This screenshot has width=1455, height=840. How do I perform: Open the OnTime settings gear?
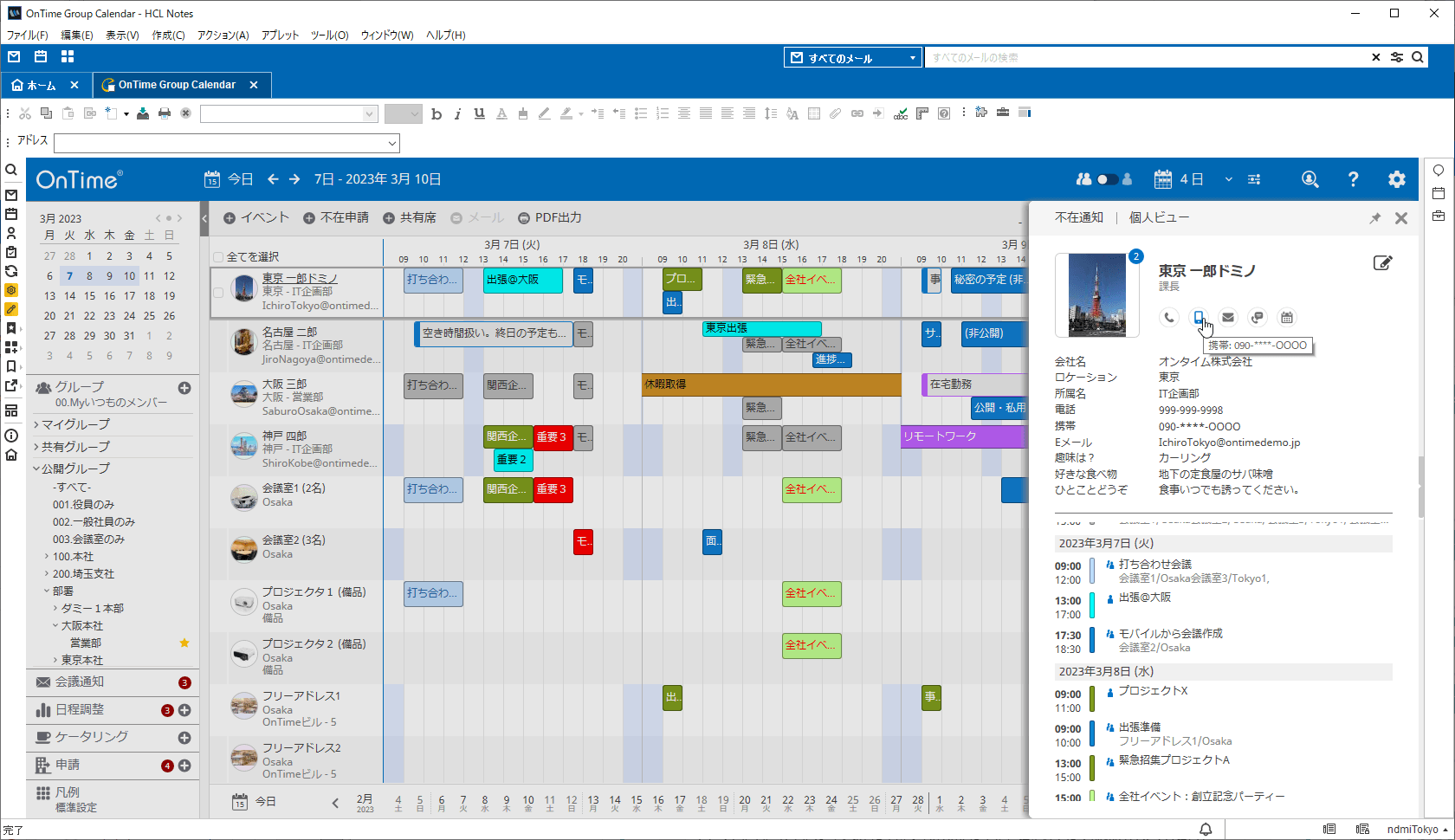(x=1396, y=179)
